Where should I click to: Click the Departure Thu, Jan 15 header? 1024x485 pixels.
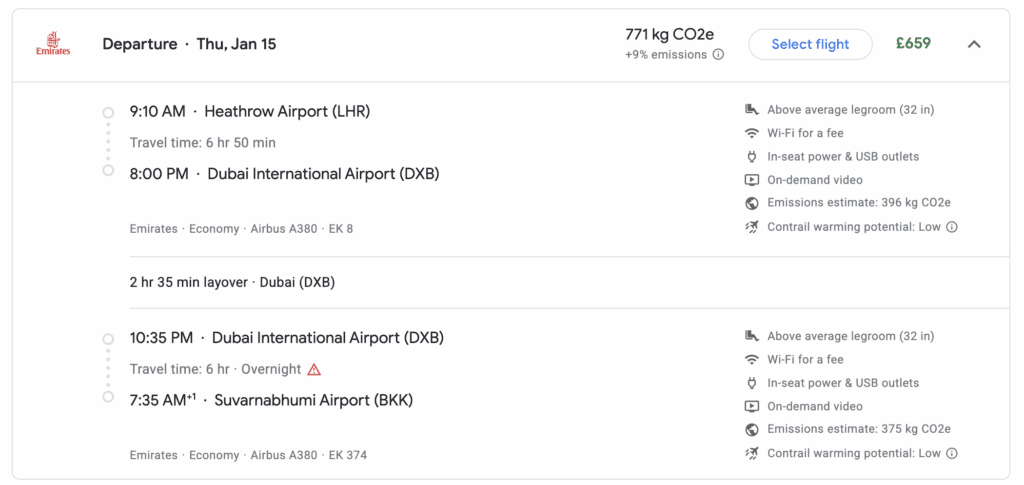tap(189, 44)
